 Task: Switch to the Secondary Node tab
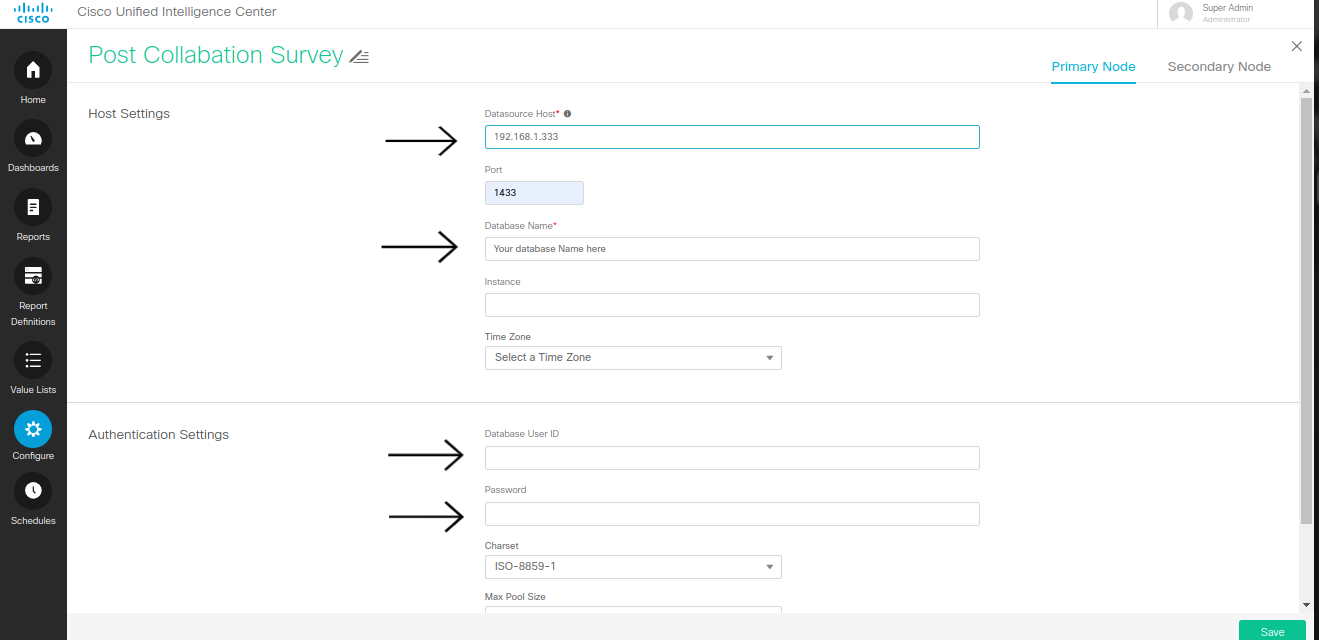(x=1219, y=67)
